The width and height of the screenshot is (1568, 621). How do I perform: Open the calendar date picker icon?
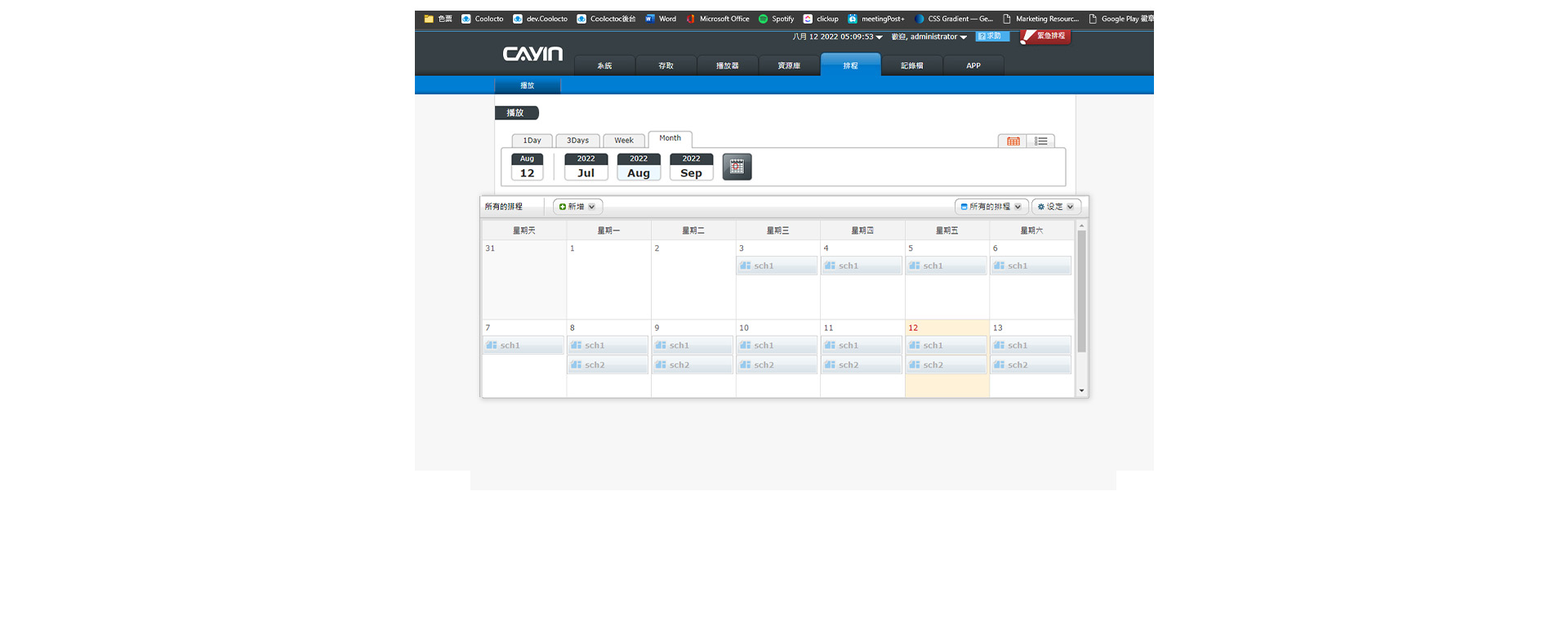737,167
